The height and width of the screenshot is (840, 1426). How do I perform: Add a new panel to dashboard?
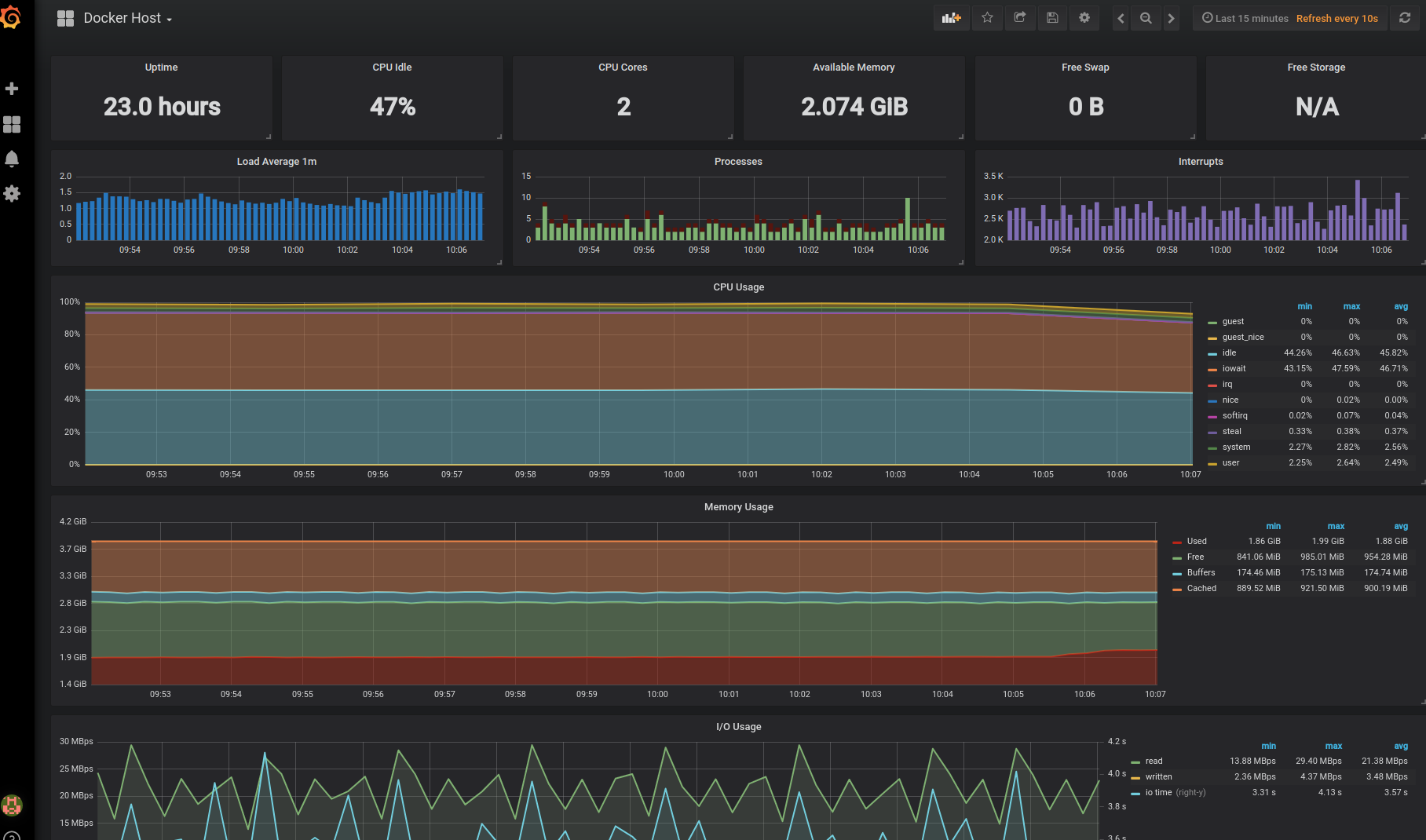(952, 18)
